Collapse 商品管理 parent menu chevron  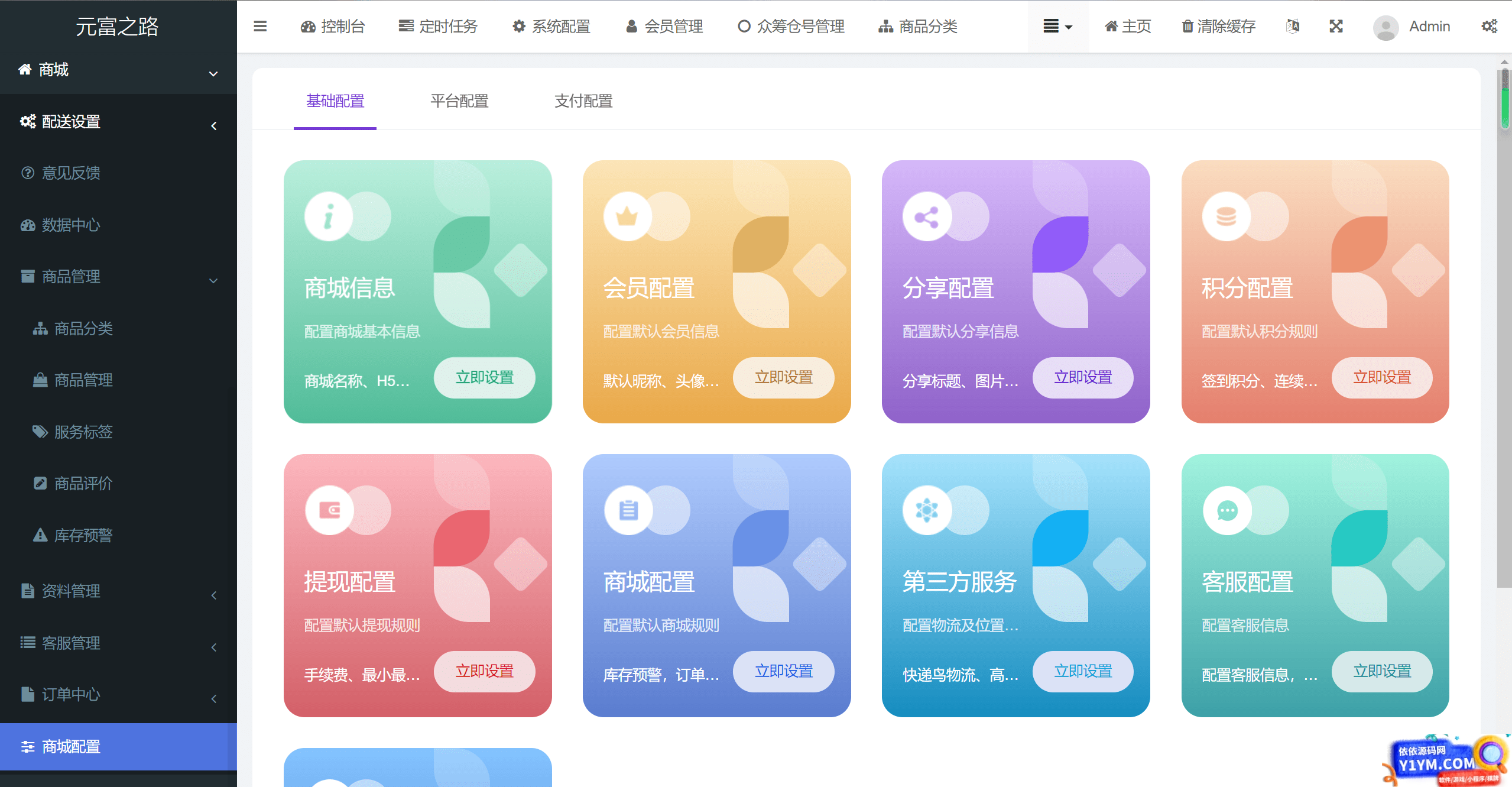(213, 280)
